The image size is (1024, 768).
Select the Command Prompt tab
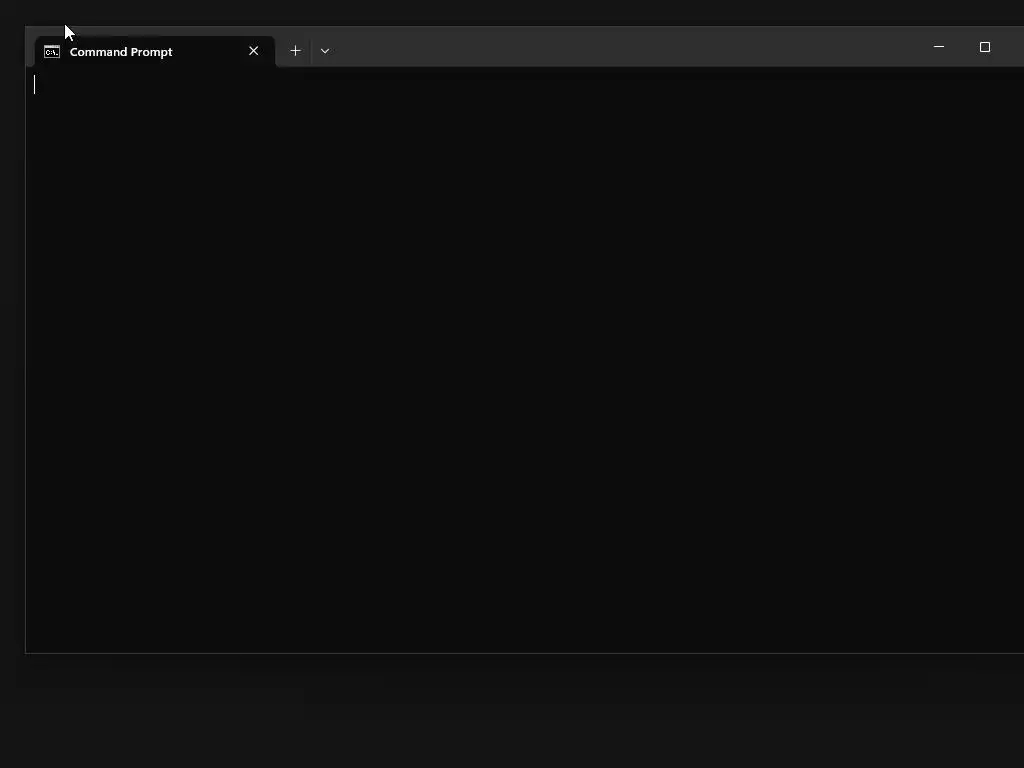click(155, 52)
